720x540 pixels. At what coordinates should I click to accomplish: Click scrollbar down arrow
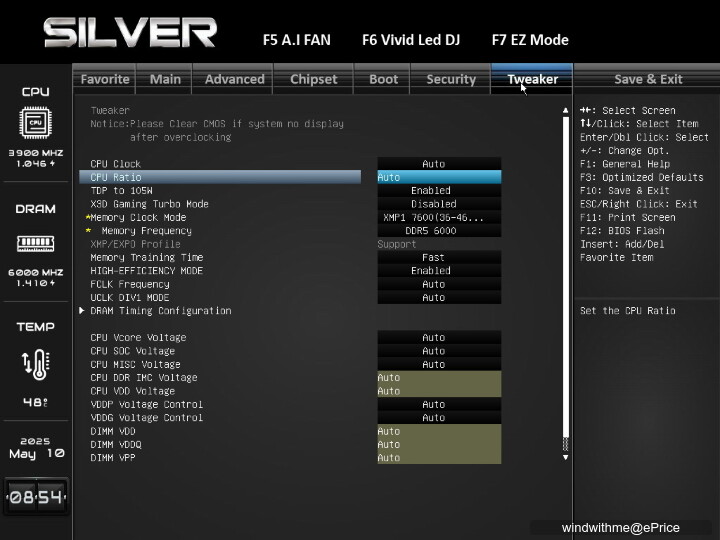(x=565, y=457)
